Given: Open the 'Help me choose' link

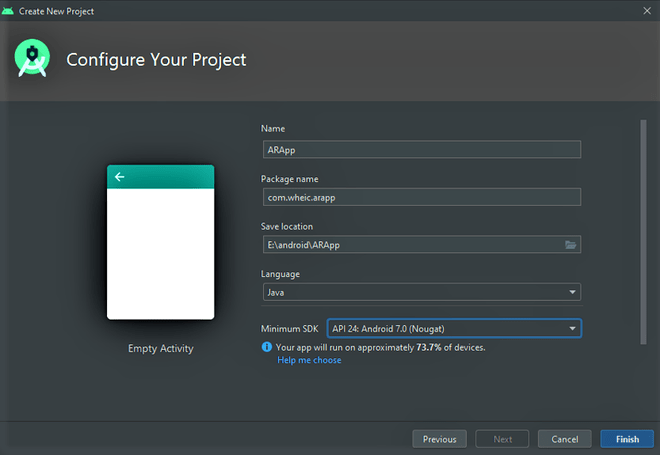Looking at the screenshot, I should coord(309,360).
